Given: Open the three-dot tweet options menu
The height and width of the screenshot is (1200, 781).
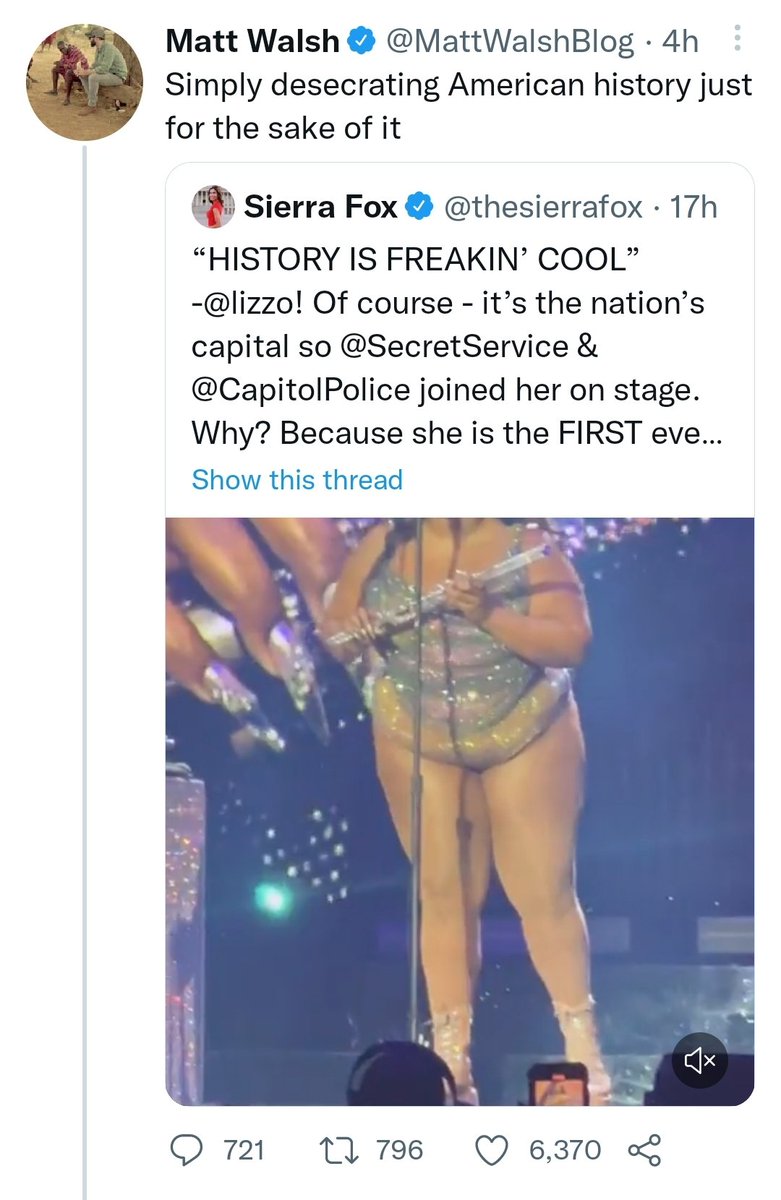Looking at the screenshot, I should click(738, 39).
